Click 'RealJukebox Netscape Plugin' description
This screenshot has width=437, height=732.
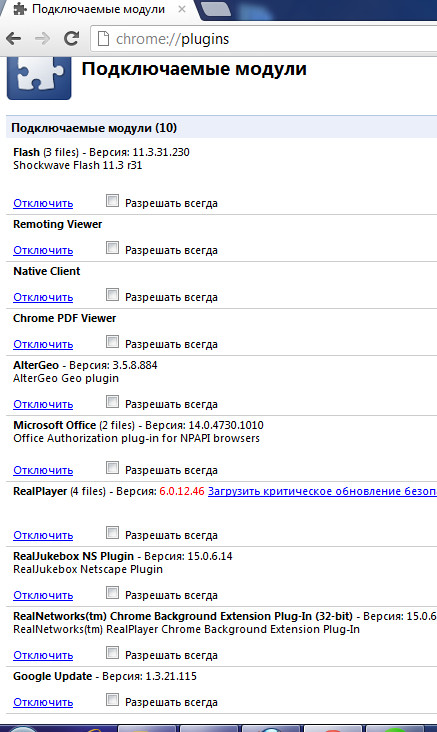88,570
